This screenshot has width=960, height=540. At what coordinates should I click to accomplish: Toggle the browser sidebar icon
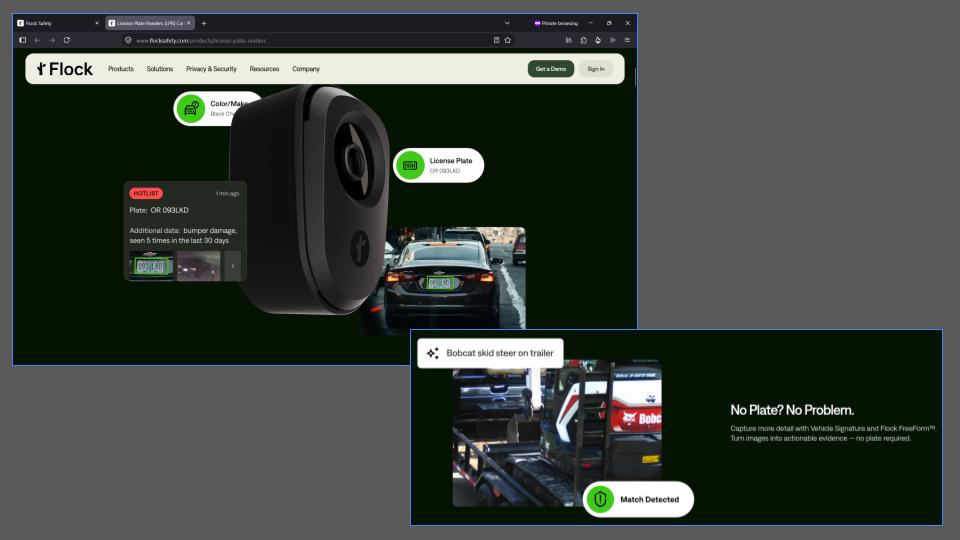tap(23, 40)
